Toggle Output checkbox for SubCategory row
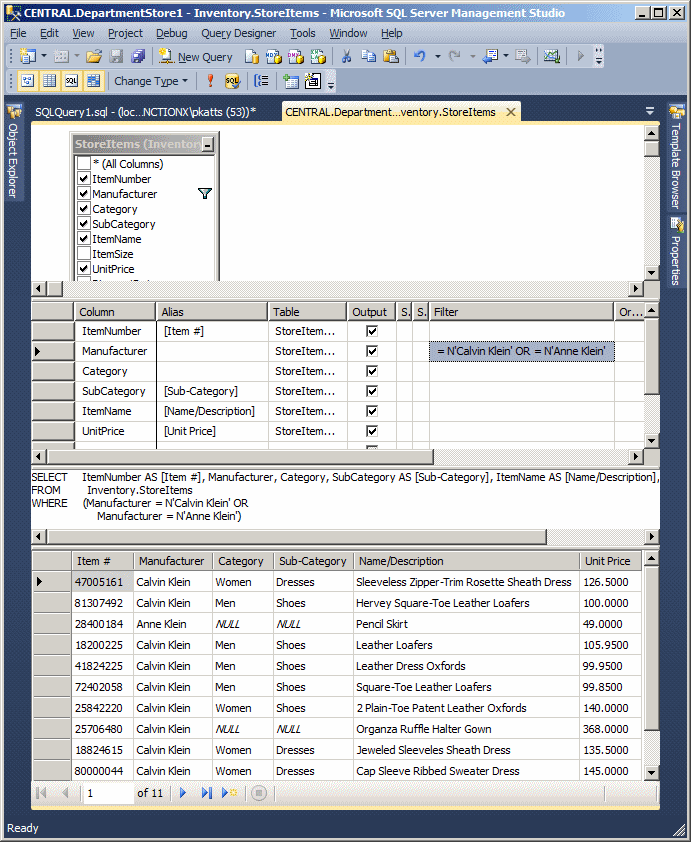 pos(372,391)
